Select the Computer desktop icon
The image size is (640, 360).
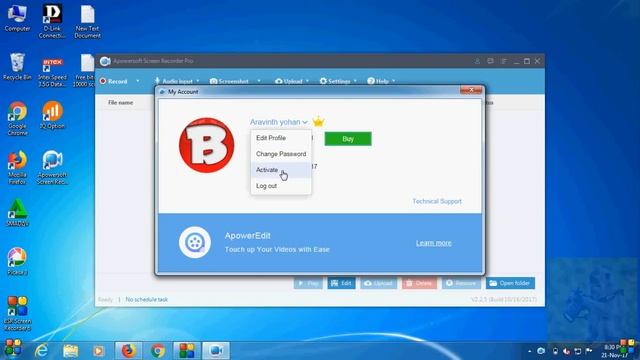click(x=17, y=18)
